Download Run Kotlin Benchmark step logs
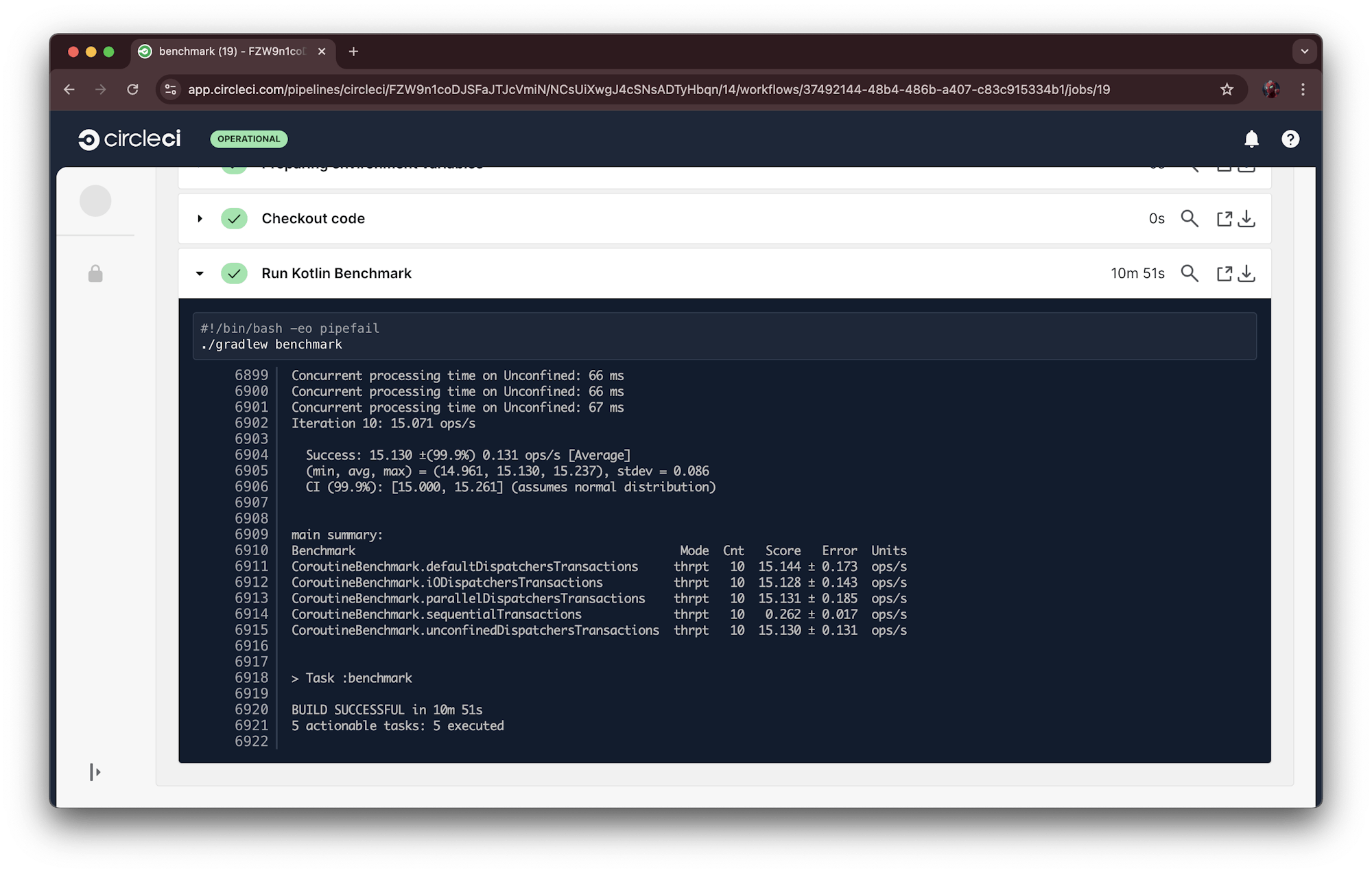This screenshot has height=873, width=1372. [x=1248, y=273]
